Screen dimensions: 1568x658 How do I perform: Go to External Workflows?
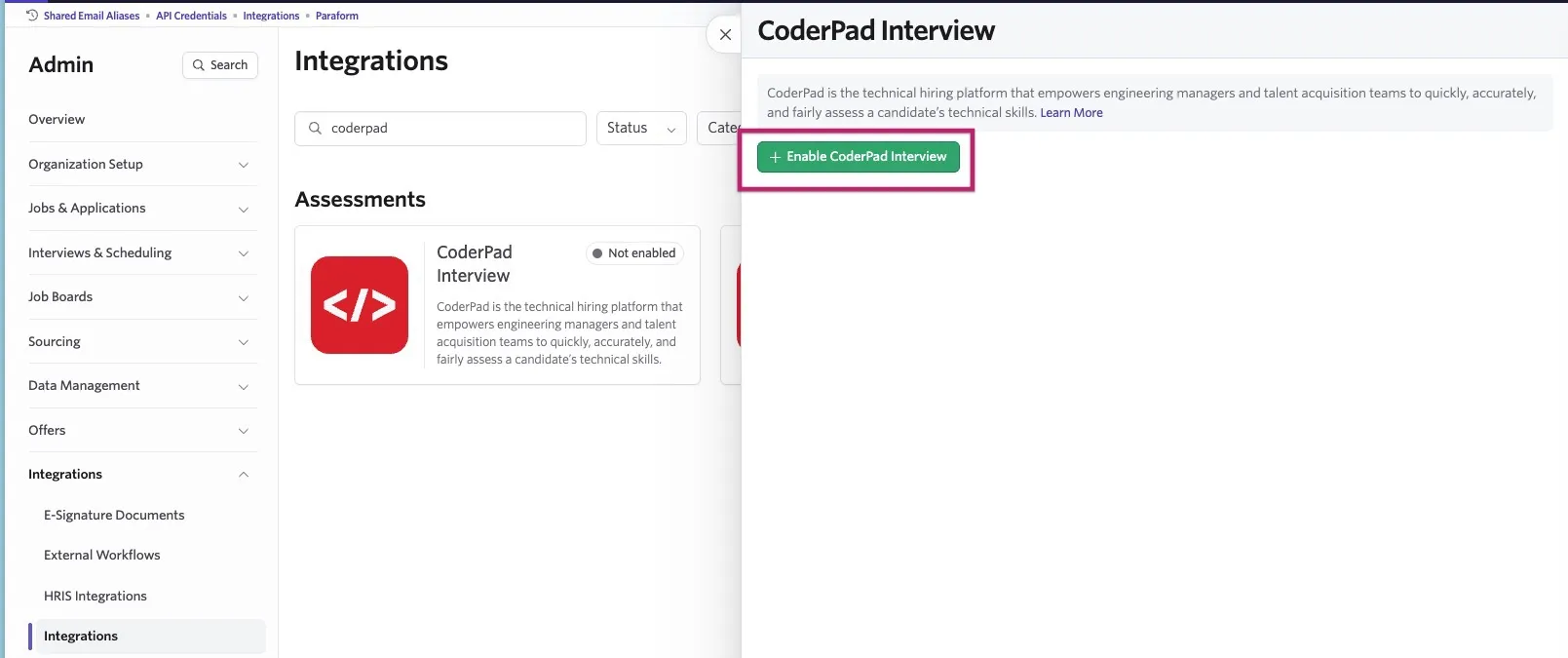coord(102,555)
